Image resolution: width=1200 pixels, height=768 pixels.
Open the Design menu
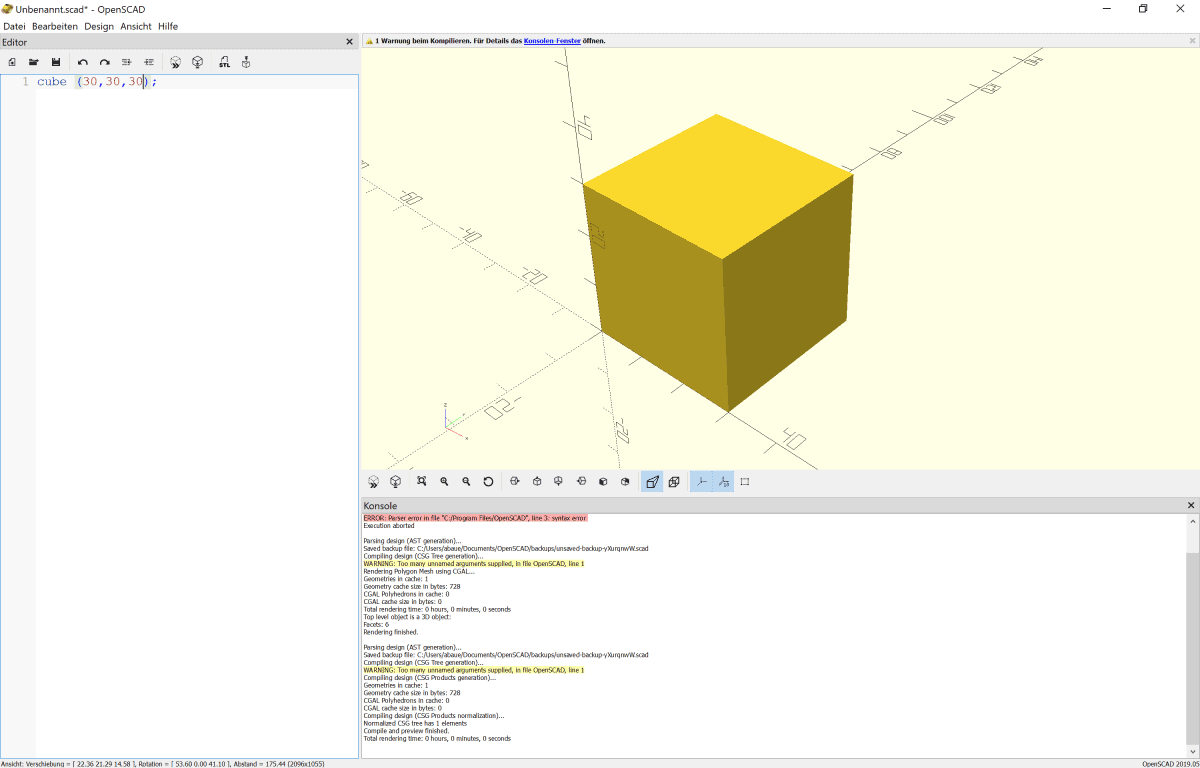pyautogui.click(x=99, y=26)
